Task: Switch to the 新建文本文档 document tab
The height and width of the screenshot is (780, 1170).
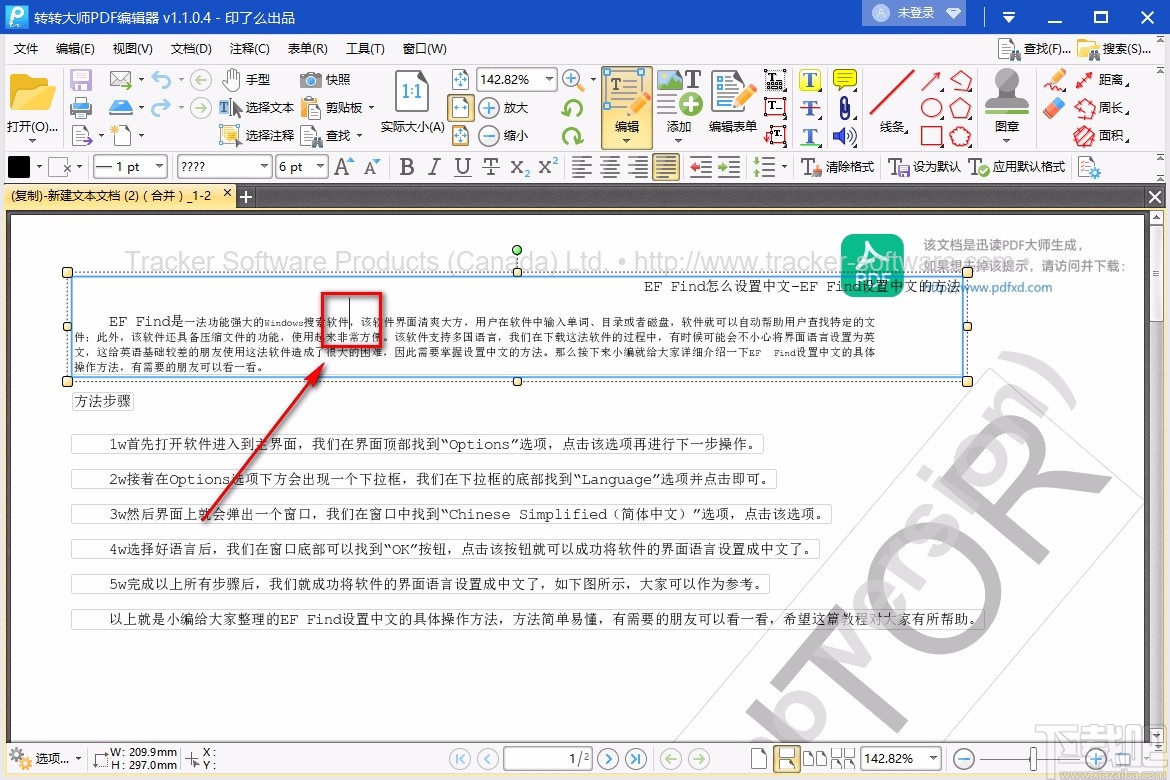Action: [x=110, y=196]
